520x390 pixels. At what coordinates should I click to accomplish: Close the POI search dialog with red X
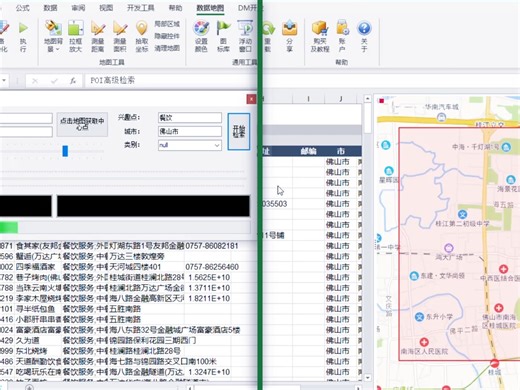pyautogui.click(x=251, y=99)
